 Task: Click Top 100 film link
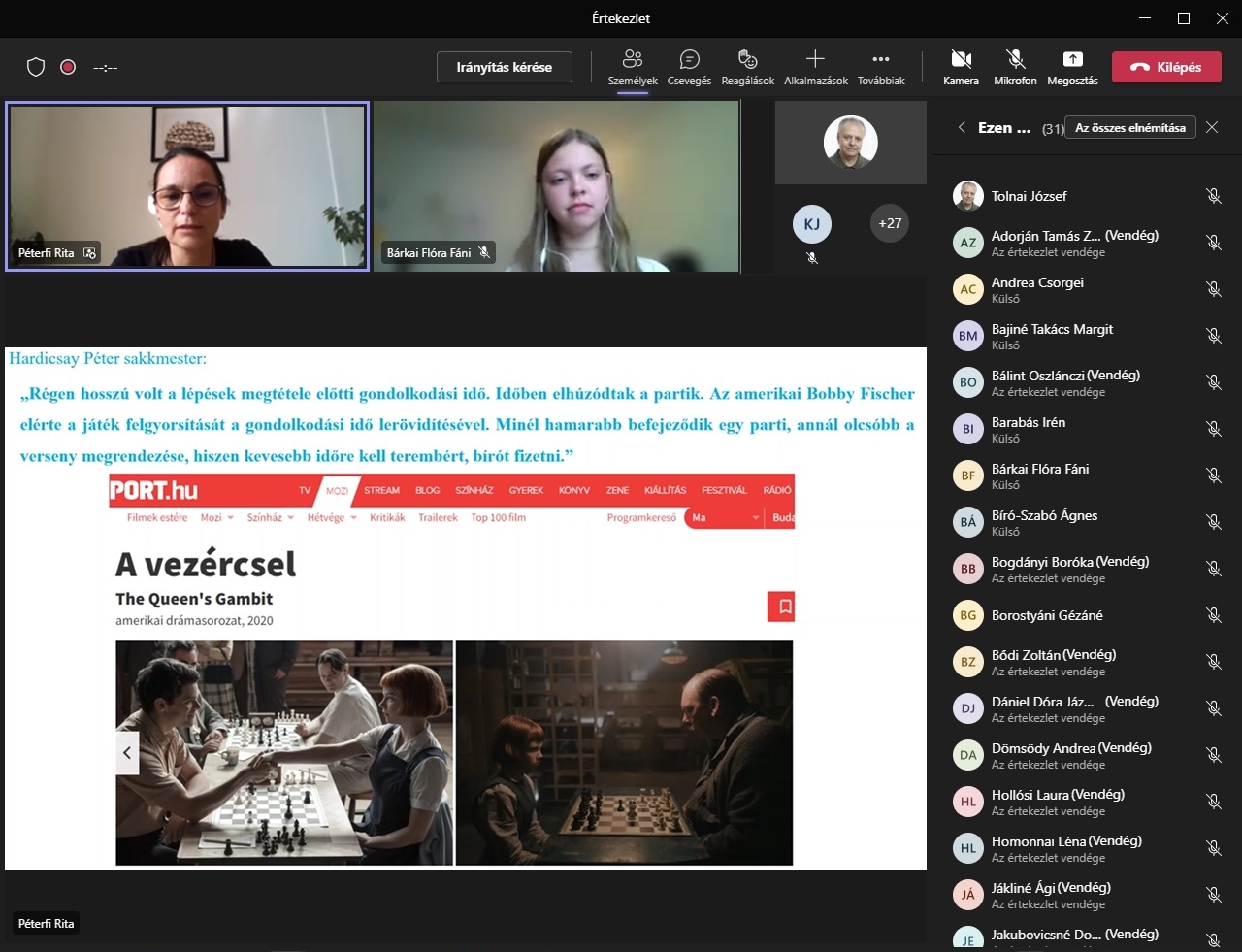click(498, 517)
